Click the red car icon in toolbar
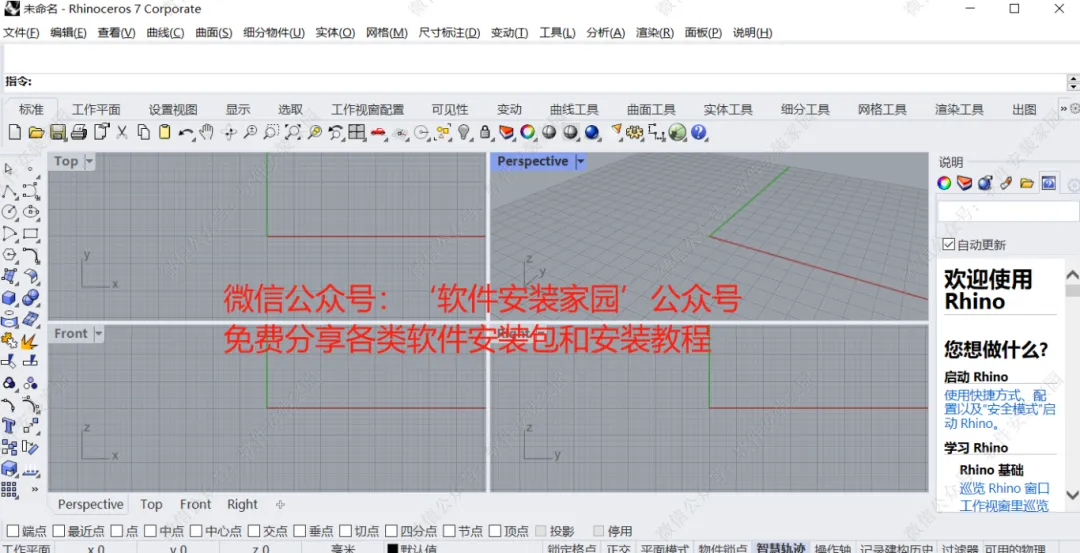Viewport: 1080px width, 553px height. 377,132
